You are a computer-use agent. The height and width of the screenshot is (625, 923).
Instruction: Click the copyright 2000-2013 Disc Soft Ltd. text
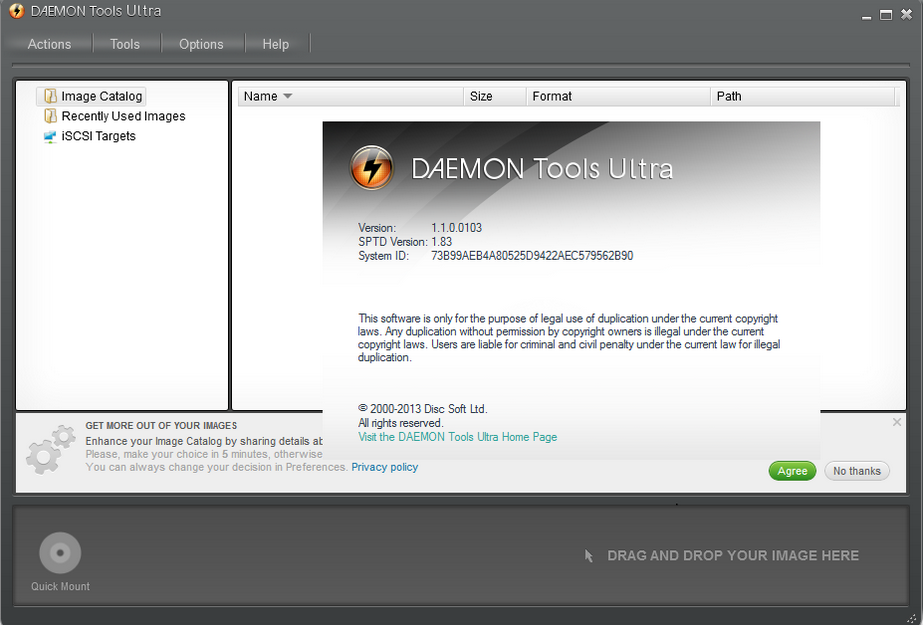click(423, 409)
